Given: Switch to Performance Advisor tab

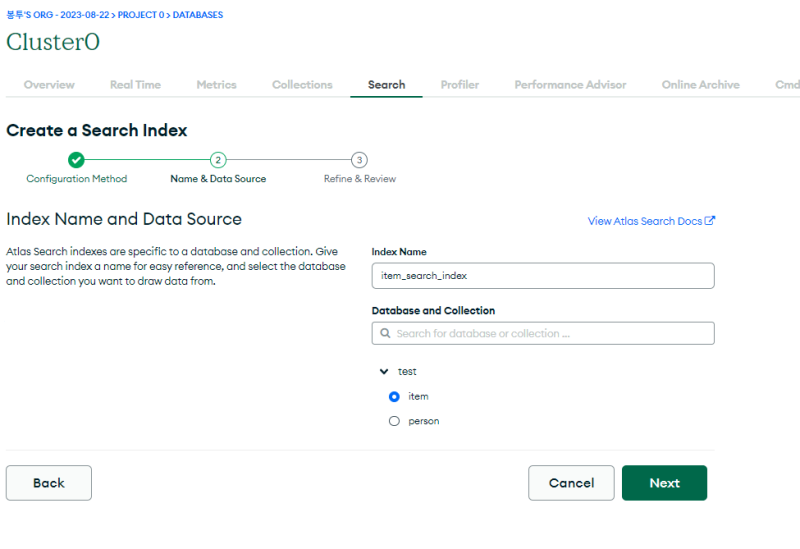Looking at the screenshot, I should (x=570, y=85).
